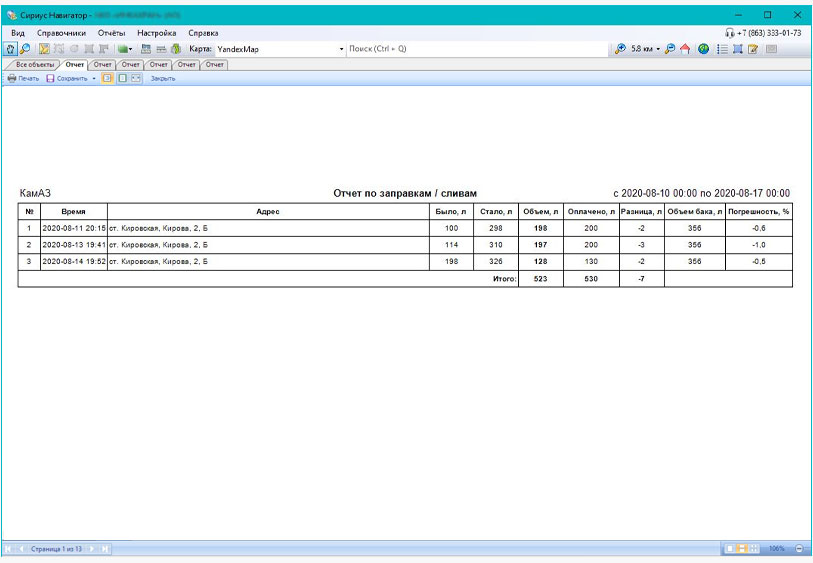Switch to the Все объекты tab
This screenshot has height=563, width=813.
coord(35,64)
